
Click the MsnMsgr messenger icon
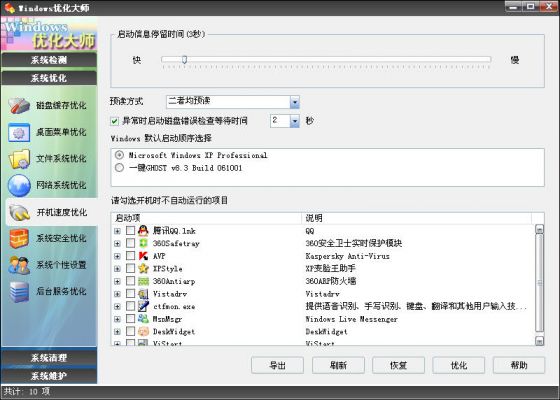[x=143, y=319]
